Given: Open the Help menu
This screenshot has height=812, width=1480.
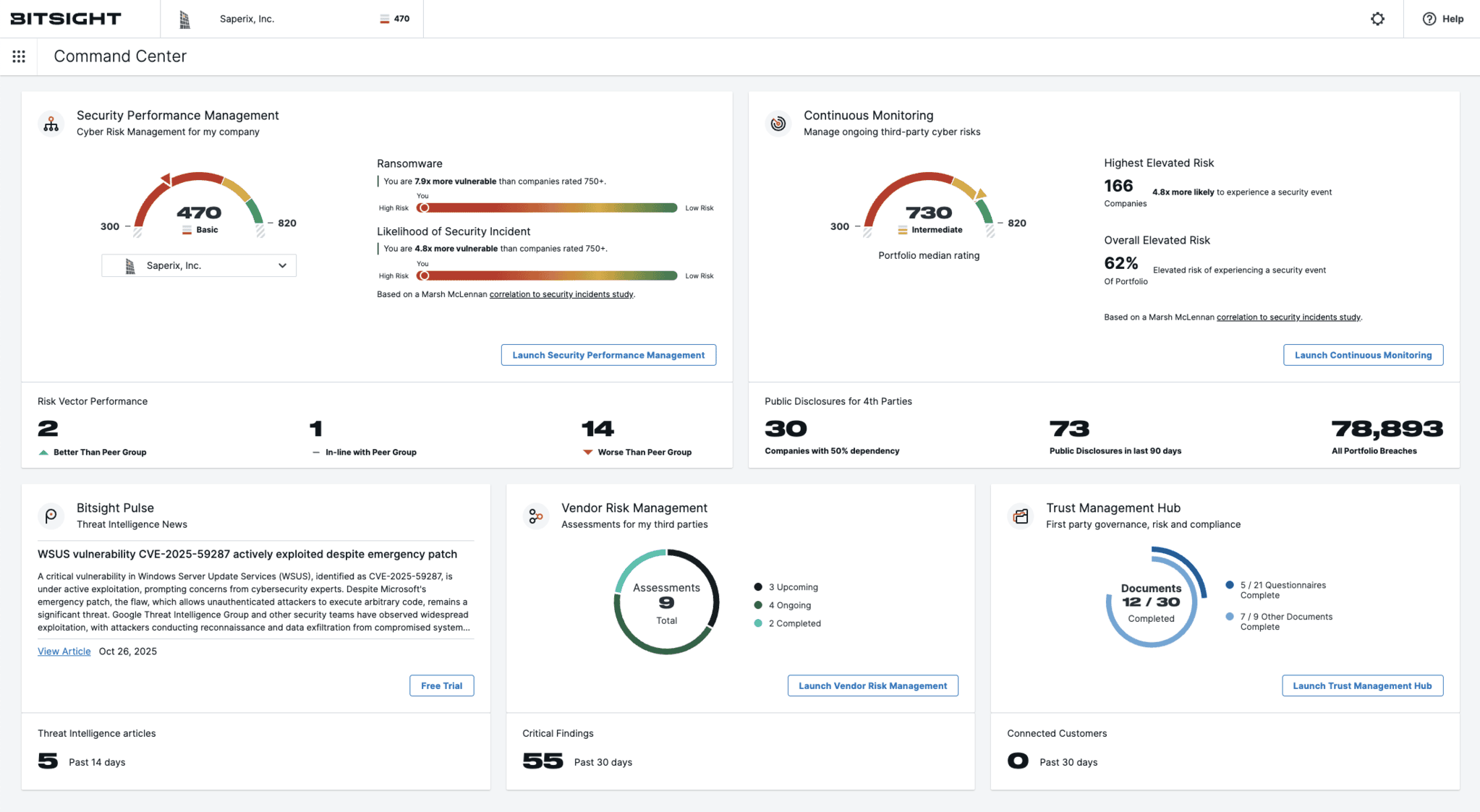Looking at the screenshot, I should (1442, 19).
